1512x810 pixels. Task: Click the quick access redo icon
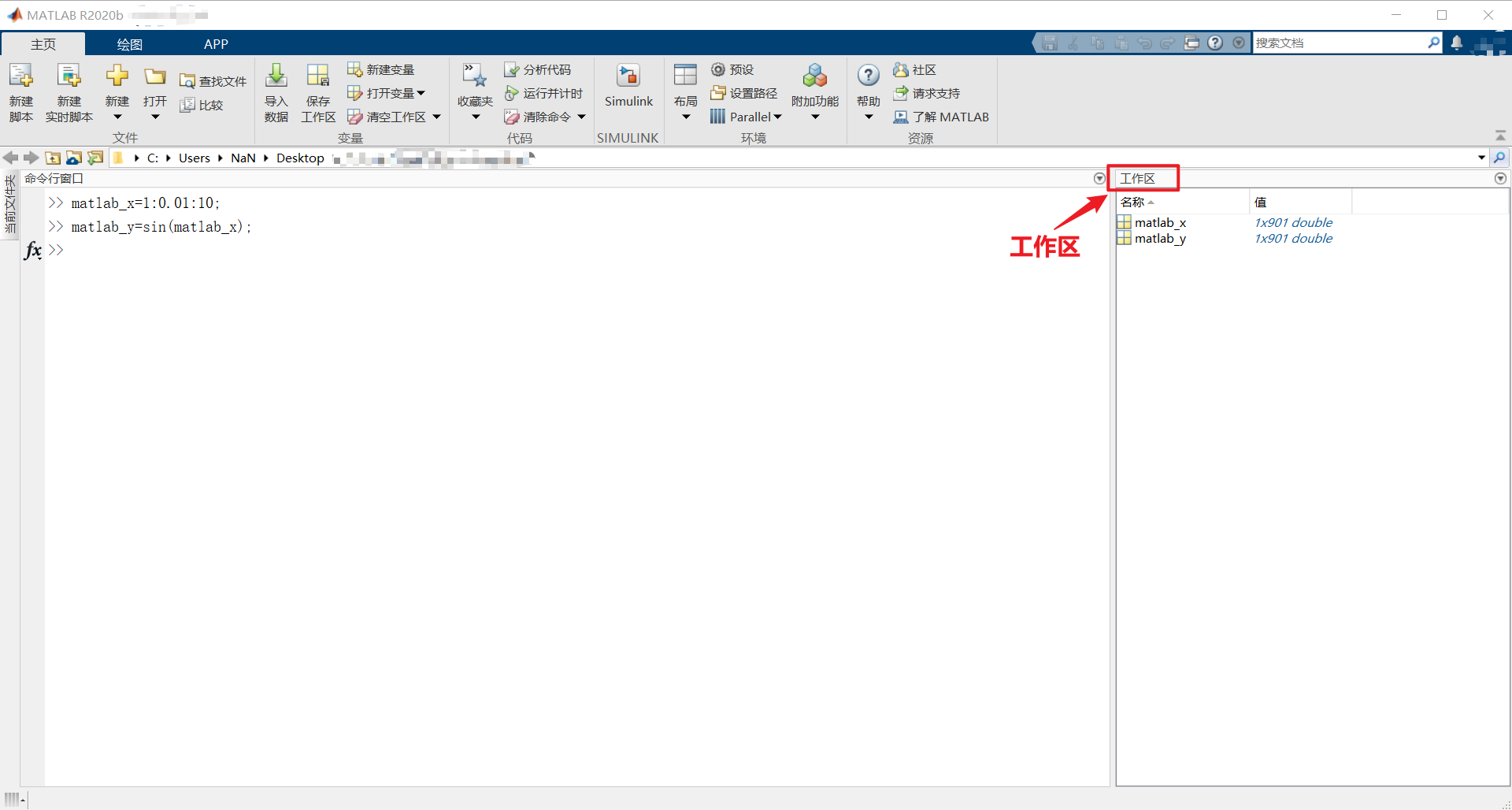point(1168,43)
